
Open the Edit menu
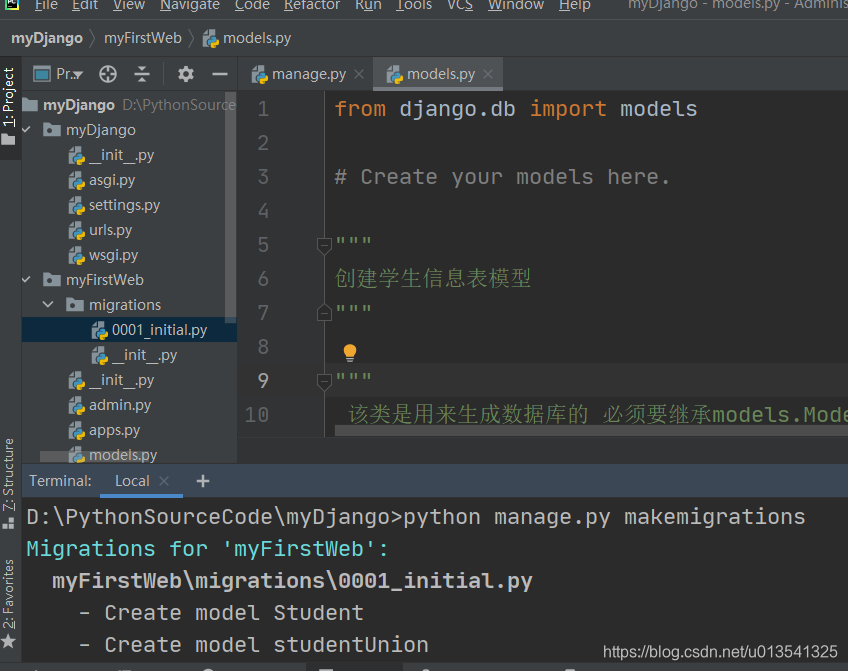point(85,5)
